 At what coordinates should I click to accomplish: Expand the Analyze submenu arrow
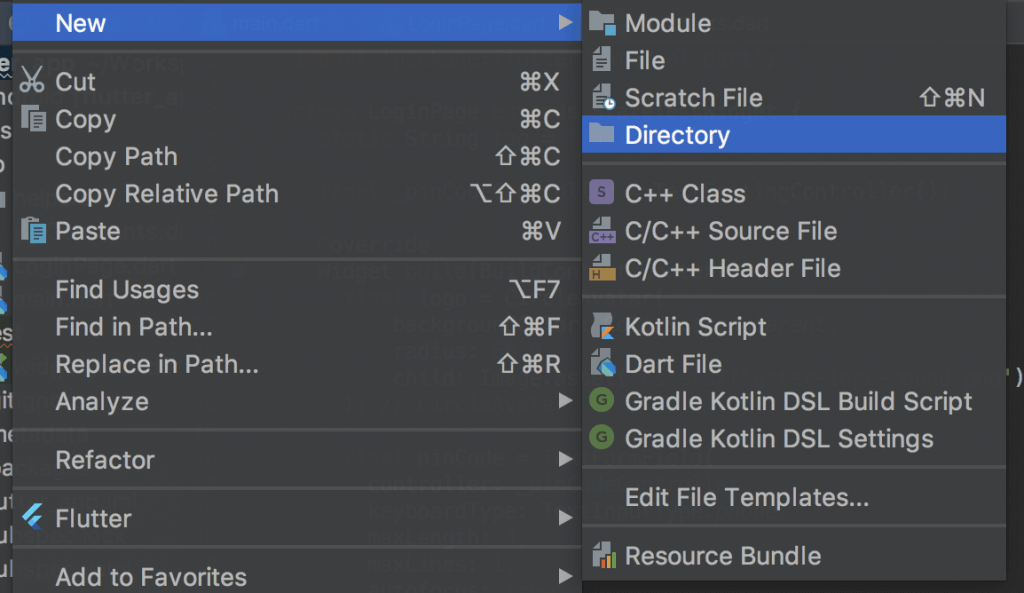pos(567,402)
